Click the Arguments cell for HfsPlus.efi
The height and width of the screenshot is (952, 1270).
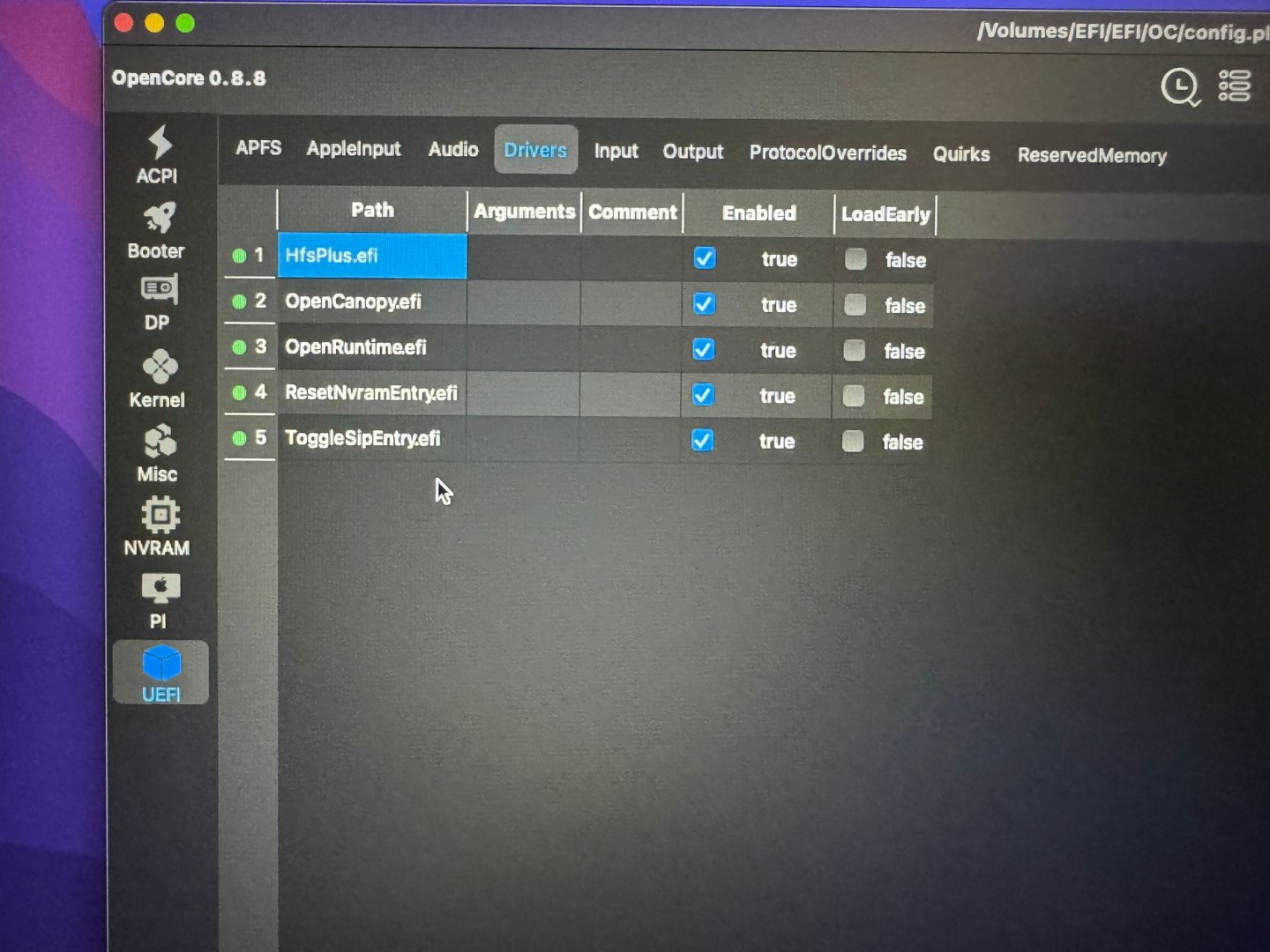(524, 257)
